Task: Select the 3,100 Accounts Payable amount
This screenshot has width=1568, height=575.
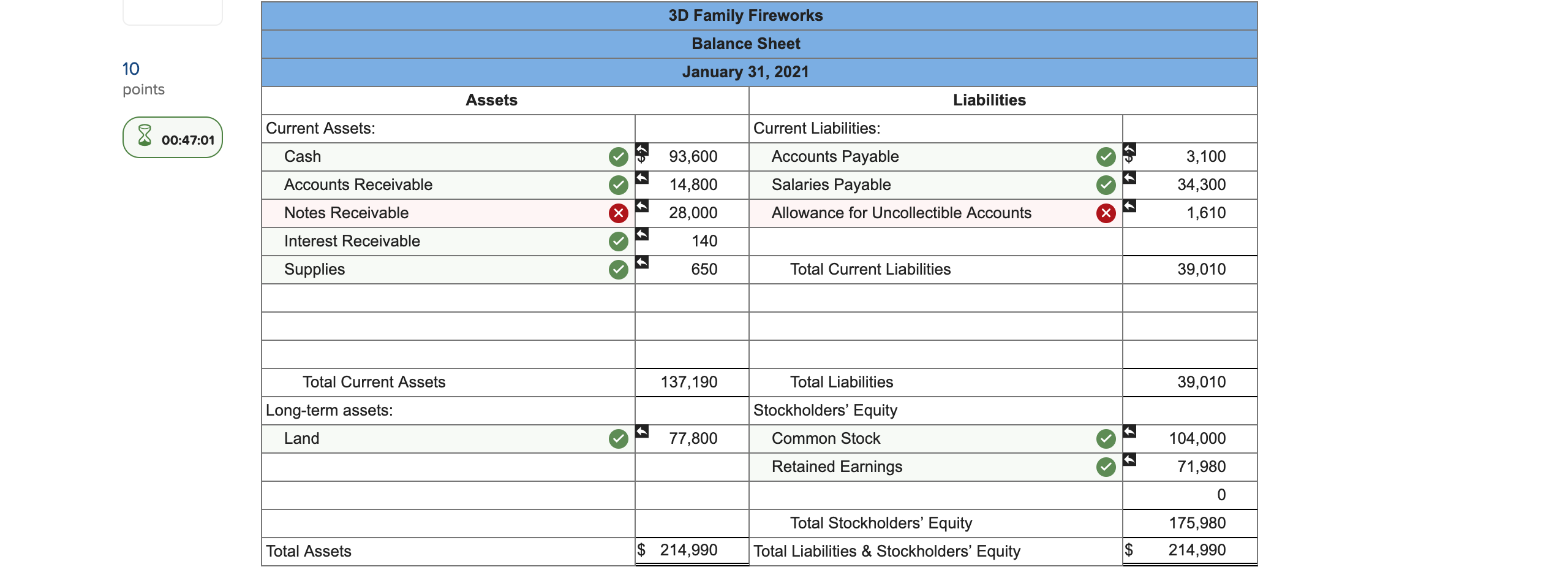Action: [1190, 157]
